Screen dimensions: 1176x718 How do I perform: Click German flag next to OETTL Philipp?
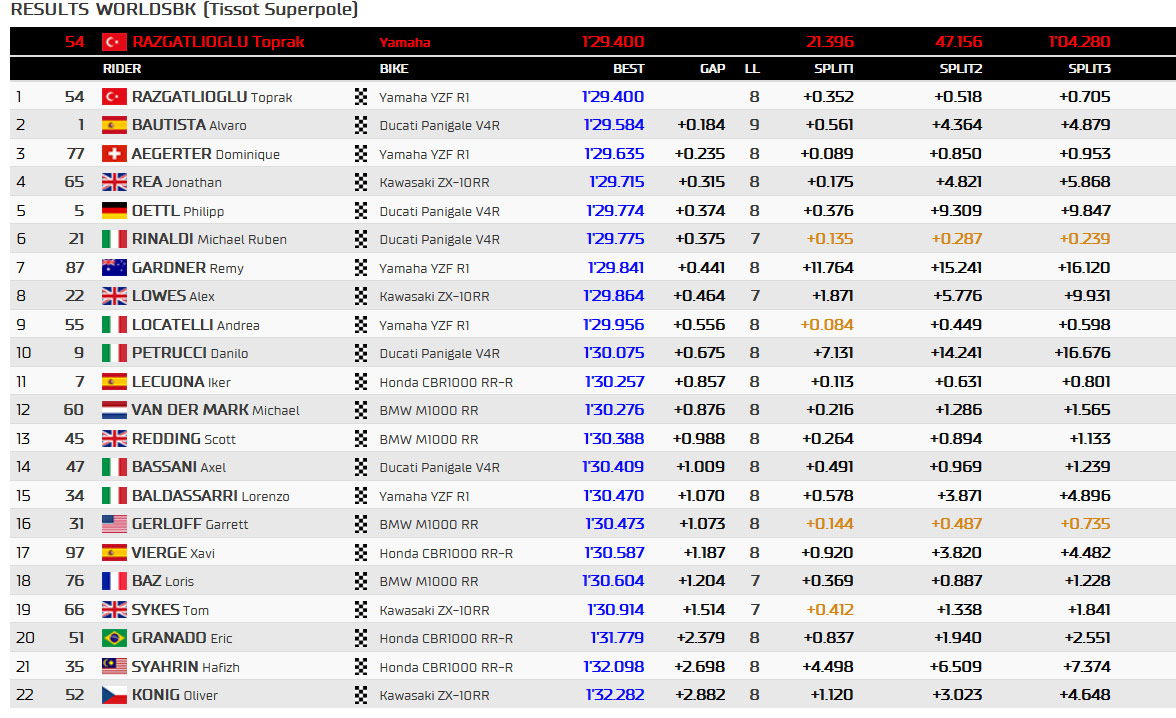point(114,211)
